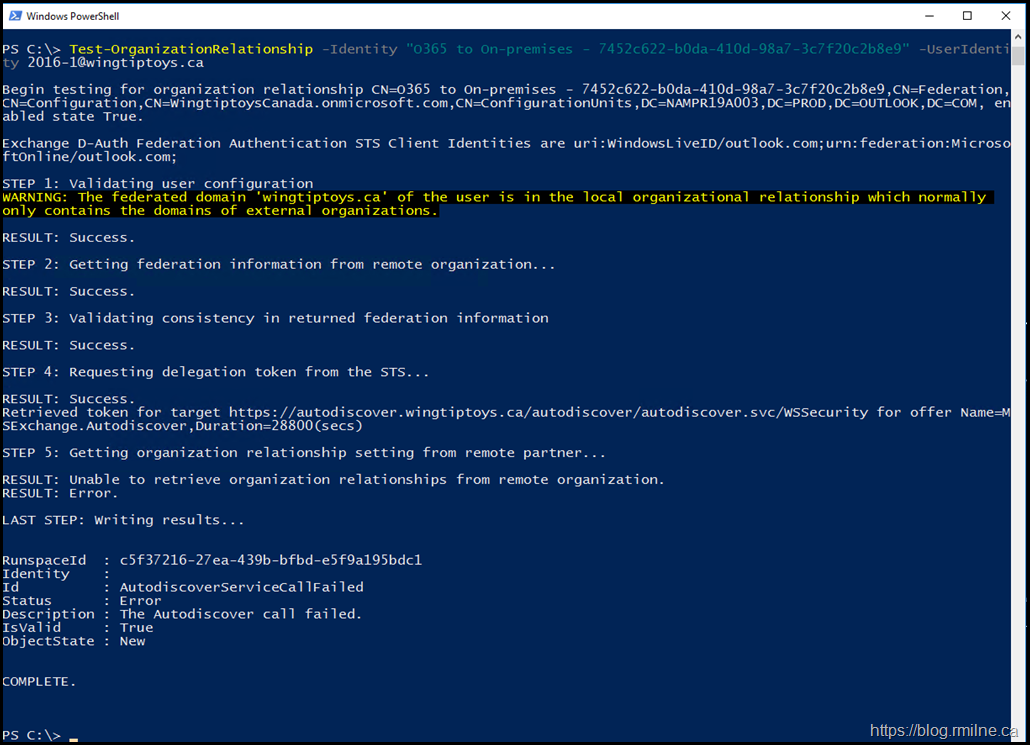Click the Test-OrganizationRelationship cmdlet text
This screenshot has width=1030, height=745.
pyautogui.click(x=191, y=49)
